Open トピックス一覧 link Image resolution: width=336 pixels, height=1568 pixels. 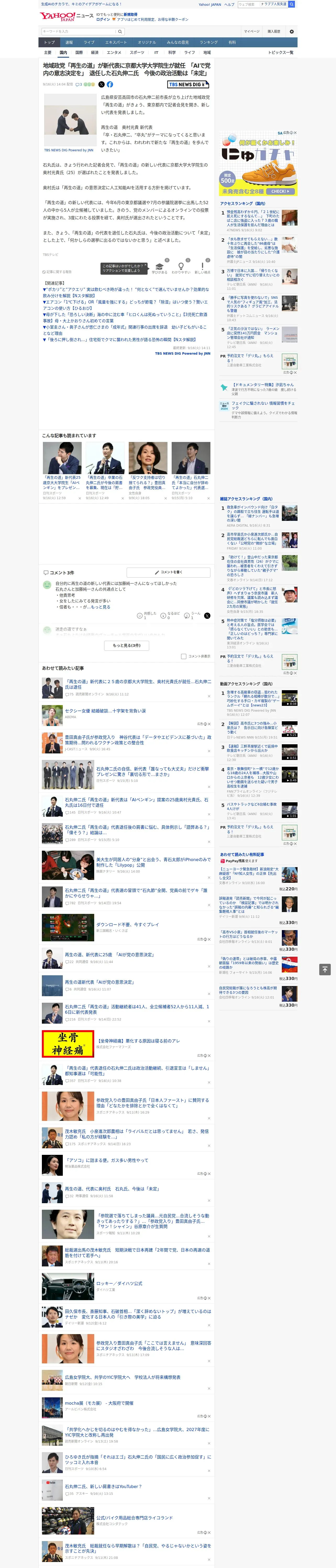(x=281, y=52)
